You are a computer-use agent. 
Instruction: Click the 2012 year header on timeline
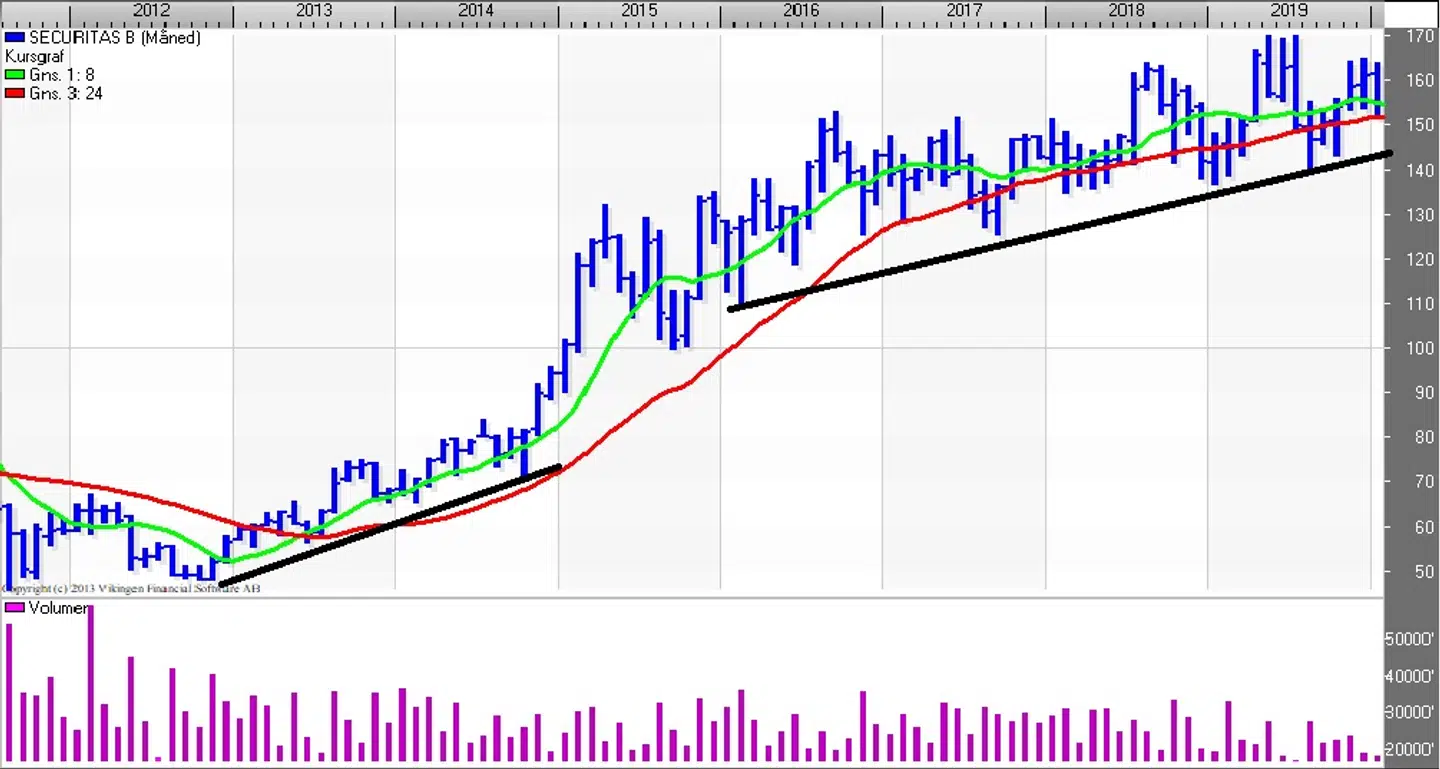151,11
